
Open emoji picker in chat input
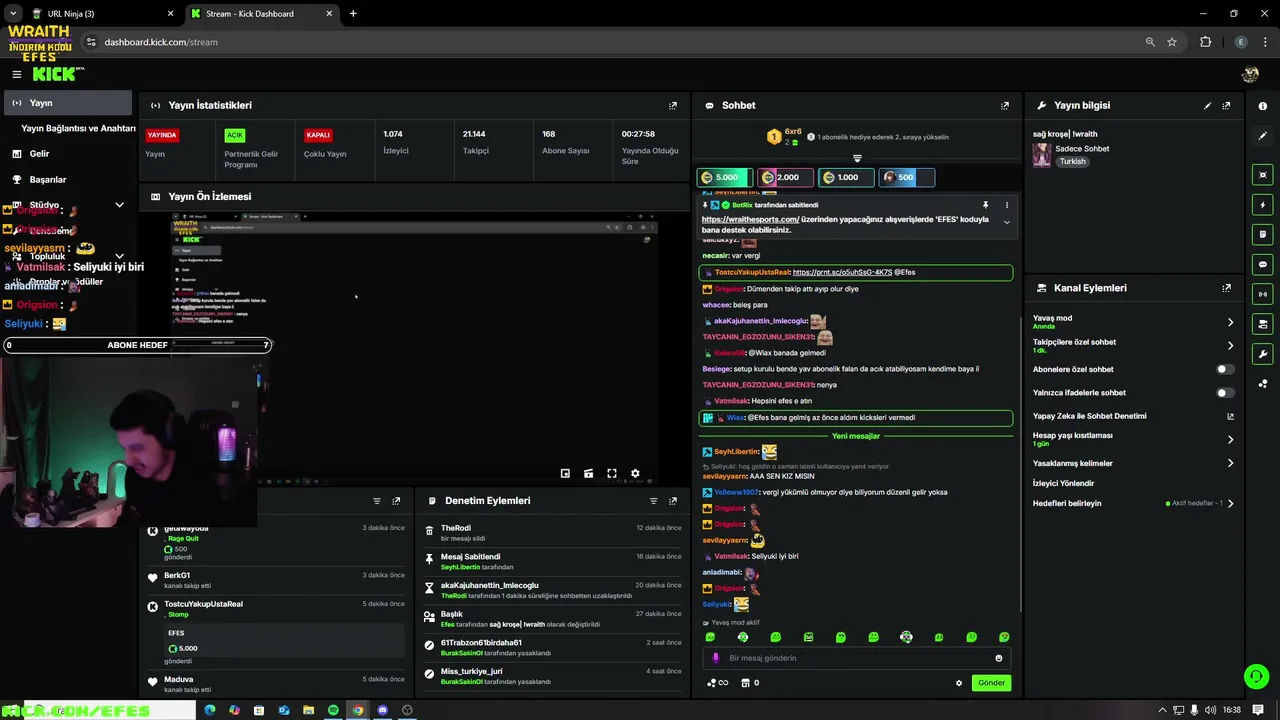(x=998, y=658)
